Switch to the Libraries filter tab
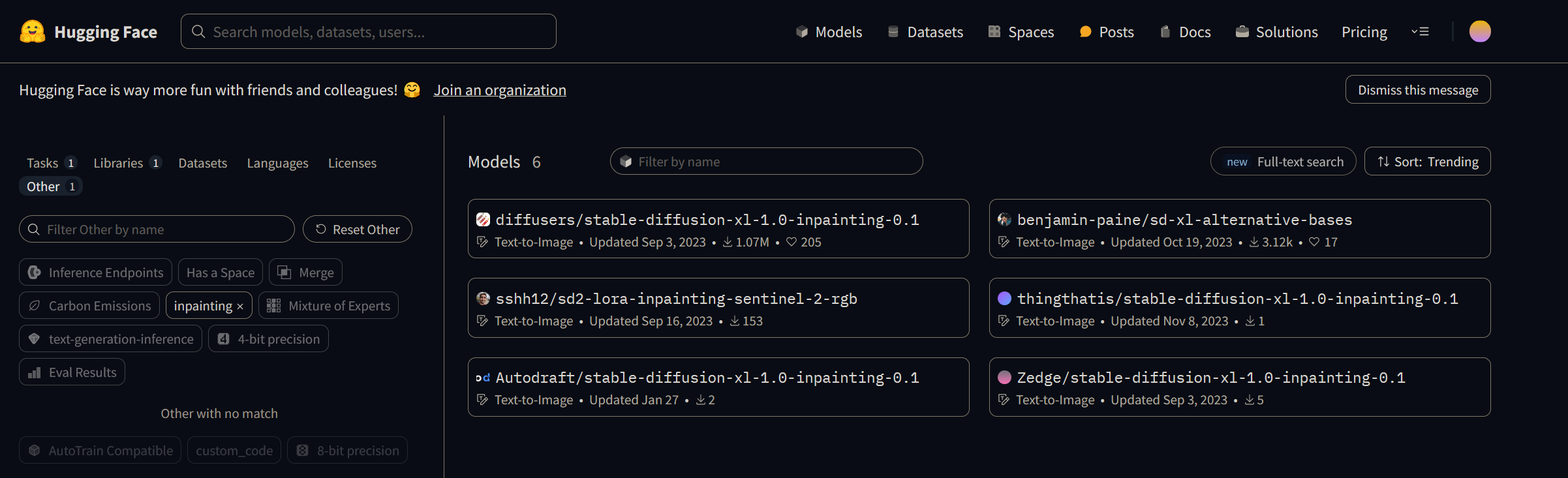This screenshot has height=478, width=1568. [127, 163]
